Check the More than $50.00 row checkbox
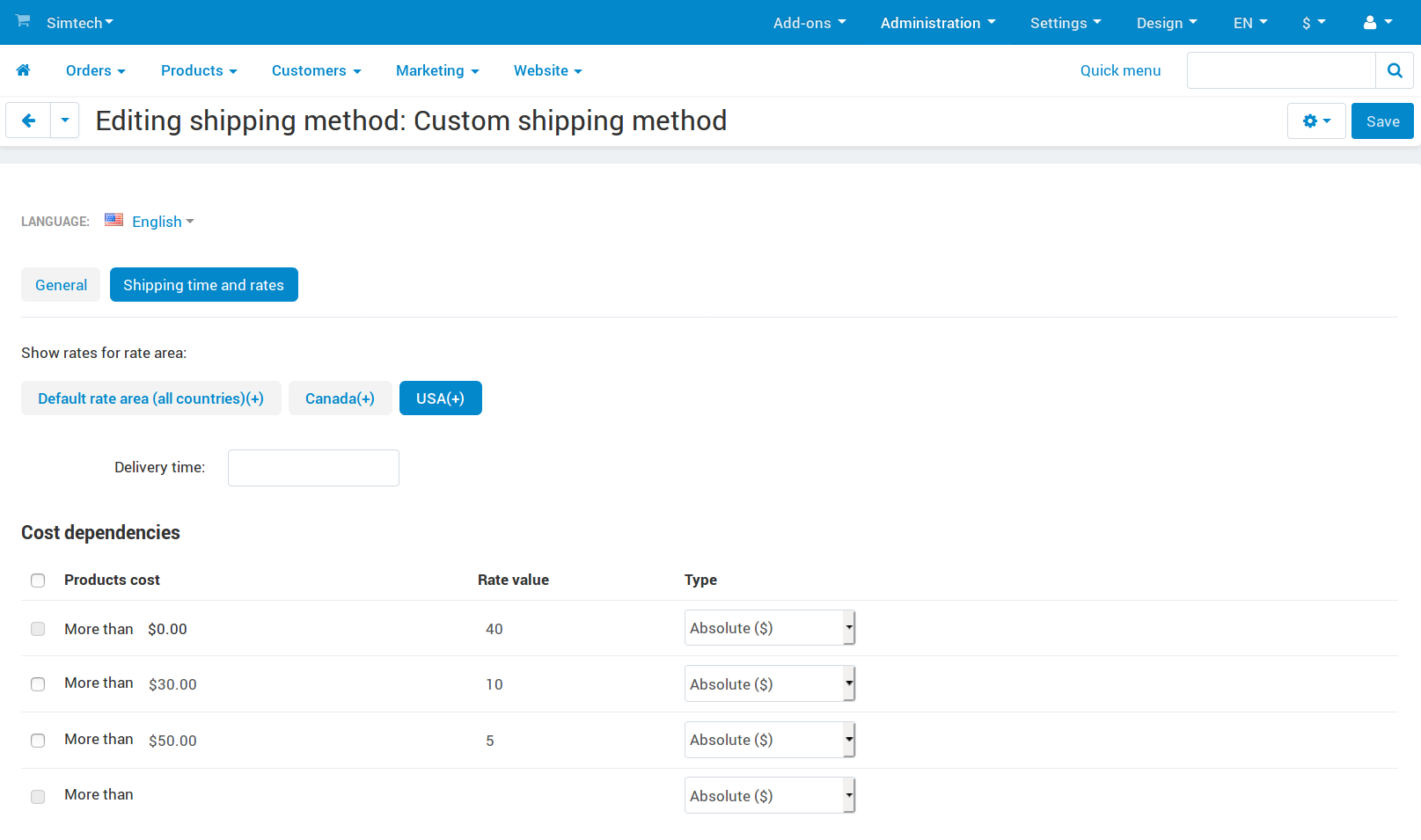The width and height of the screenshot is (1421, 840). pyautogui.click(x=38, y=741)
